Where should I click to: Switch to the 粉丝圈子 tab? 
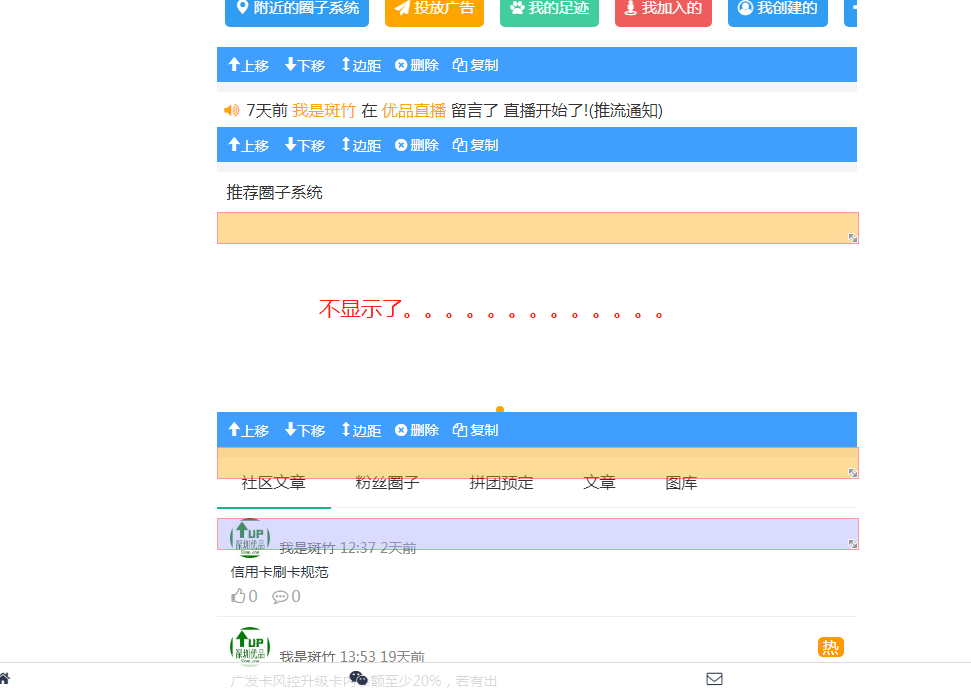tap(387, 483)
